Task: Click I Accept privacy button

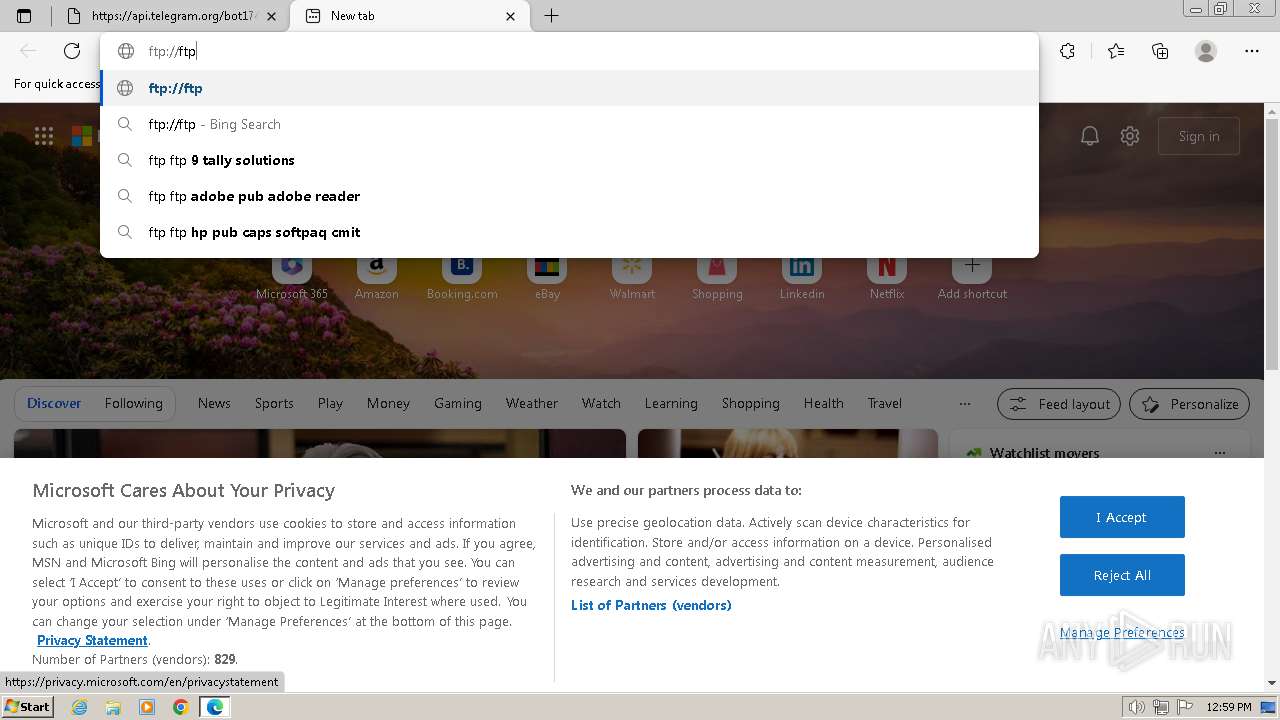Action: click(x=1122, y=517)
